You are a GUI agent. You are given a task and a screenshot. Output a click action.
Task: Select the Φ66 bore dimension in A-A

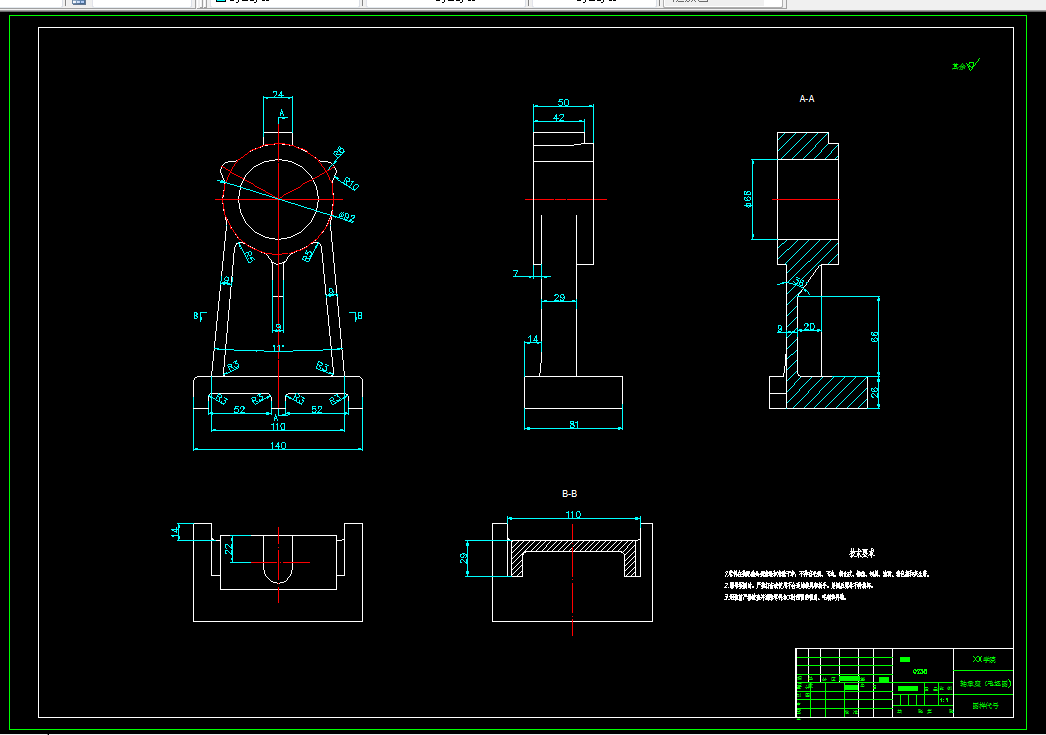tap(748, 199)
